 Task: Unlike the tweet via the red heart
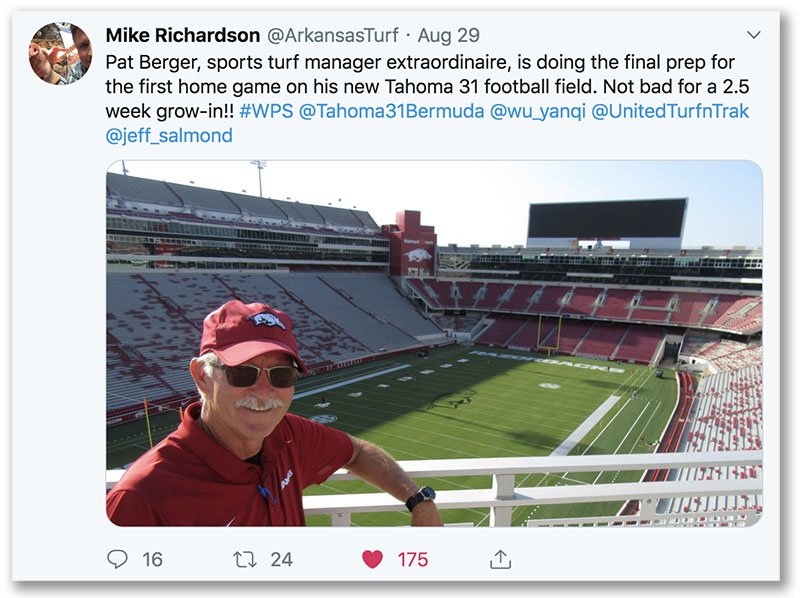coord(373,559)
